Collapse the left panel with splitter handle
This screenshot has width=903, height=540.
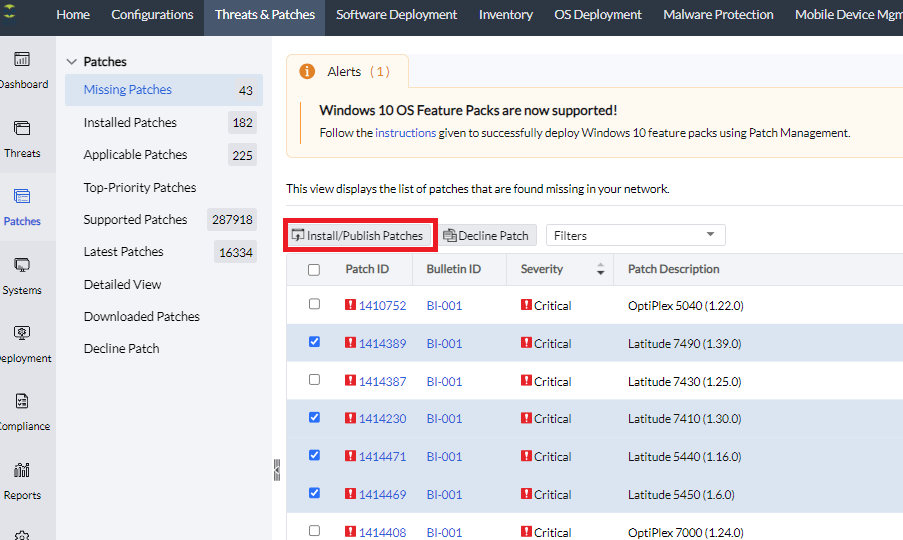point(277,470)
